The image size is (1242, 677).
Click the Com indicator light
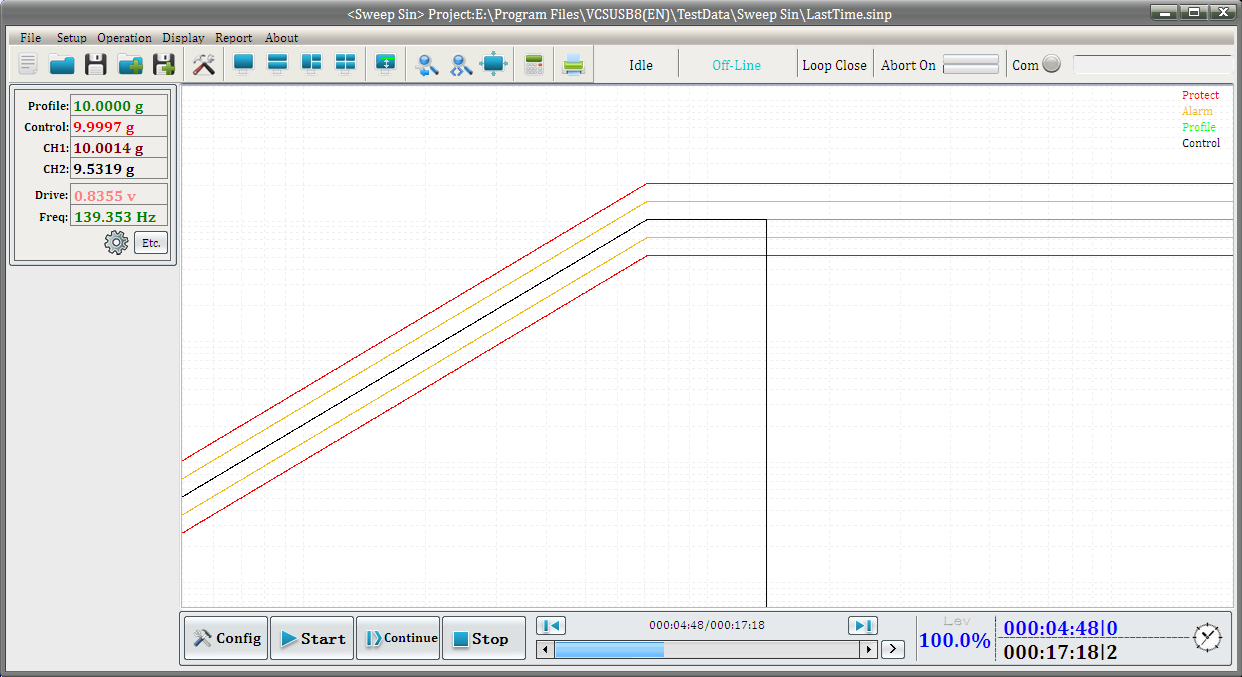point(1051,64)
